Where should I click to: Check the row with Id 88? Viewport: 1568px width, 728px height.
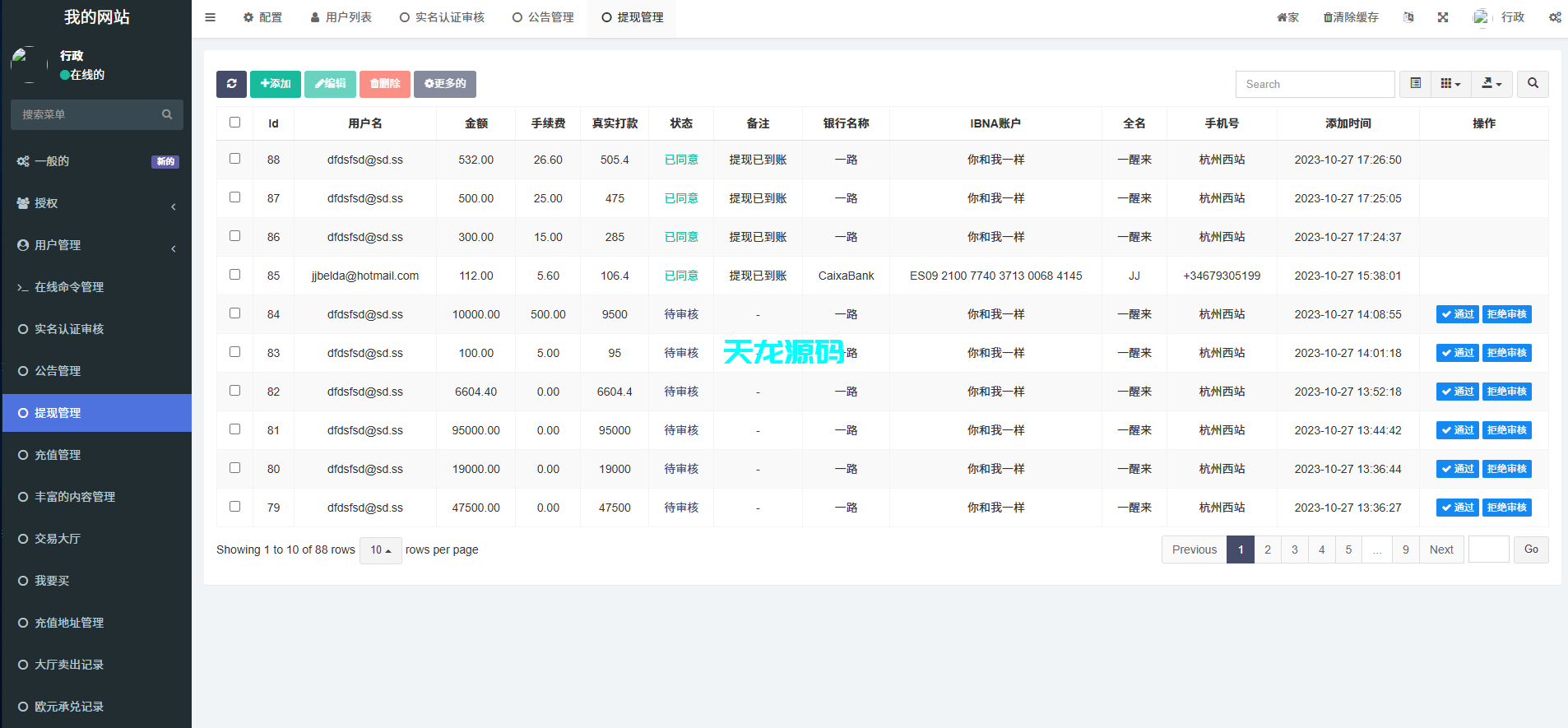(x=234, y=159)
